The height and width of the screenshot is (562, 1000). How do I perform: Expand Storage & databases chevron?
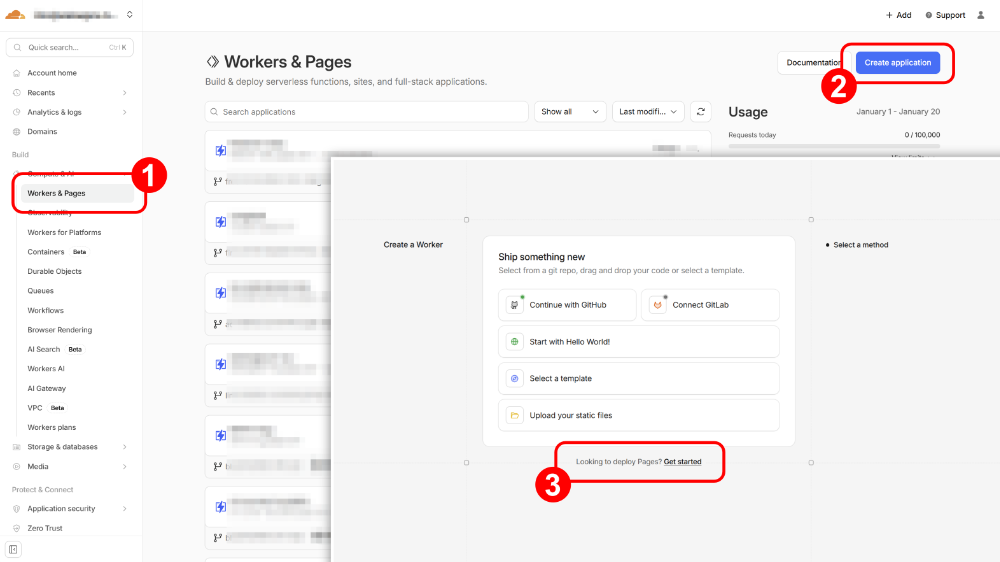coord(124,447)
